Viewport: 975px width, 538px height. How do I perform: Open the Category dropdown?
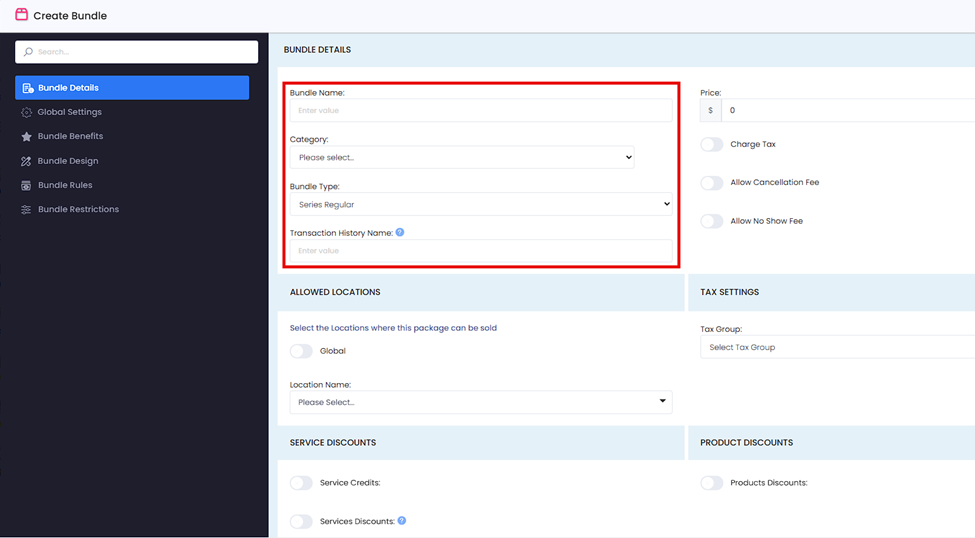click(x=462, y=157)
